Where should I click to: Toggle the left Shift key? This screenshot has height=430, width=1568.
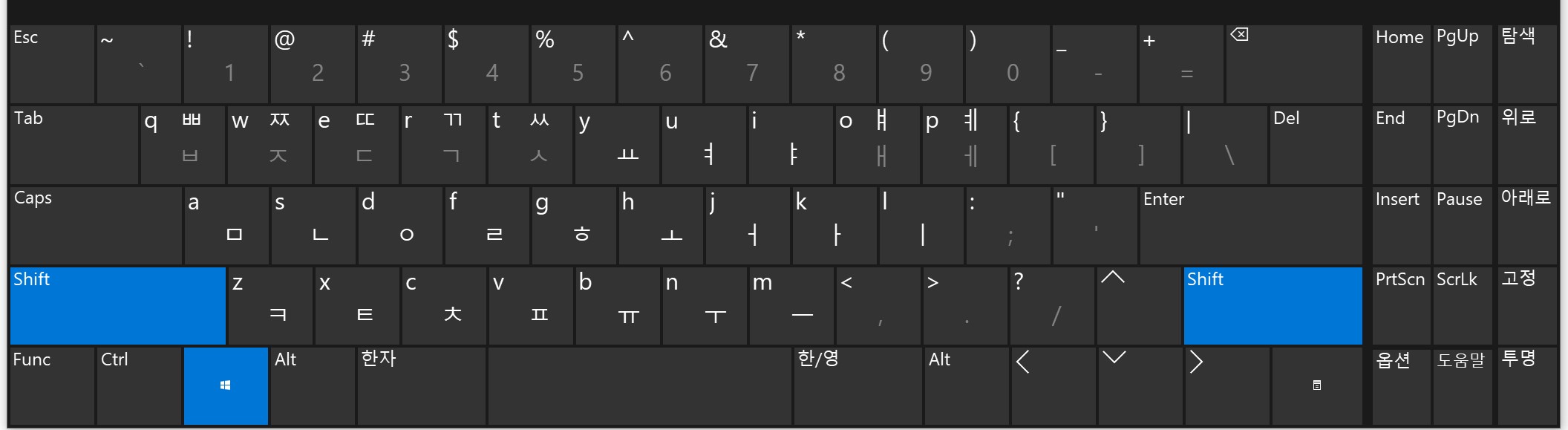tap(118, 306)
